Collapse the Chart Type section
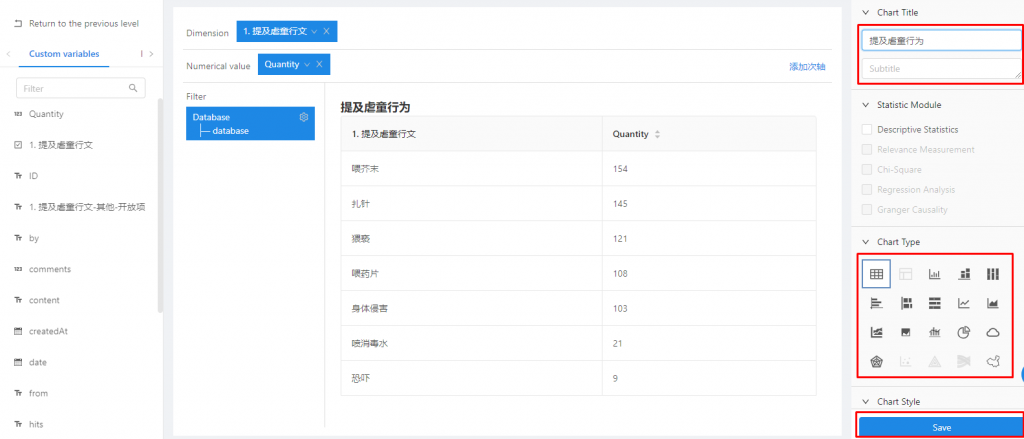The image size is (1024, 439). pos(866,242)
